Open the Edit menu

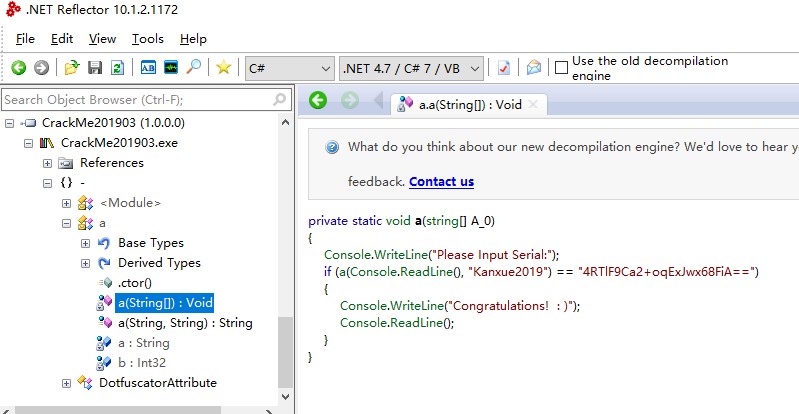pos(62,39)
